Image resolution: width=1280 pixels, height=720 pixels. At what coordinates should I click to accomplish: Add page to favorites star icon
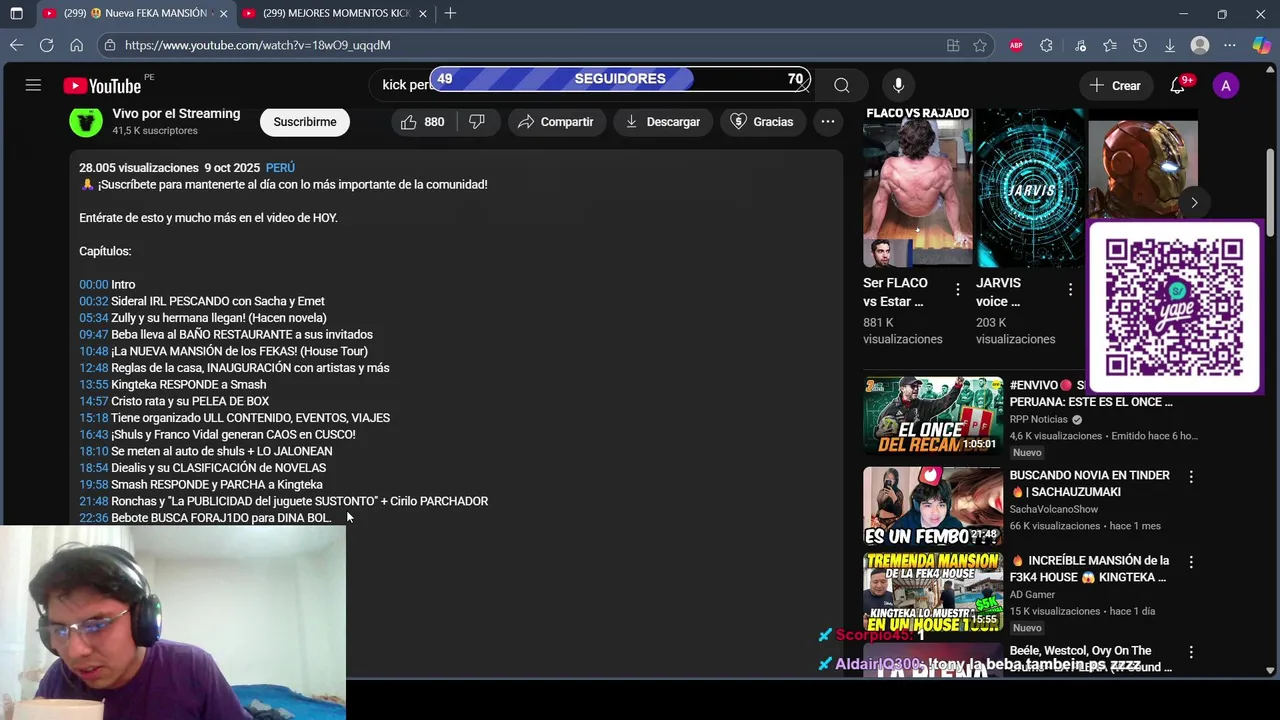[980, 45]
